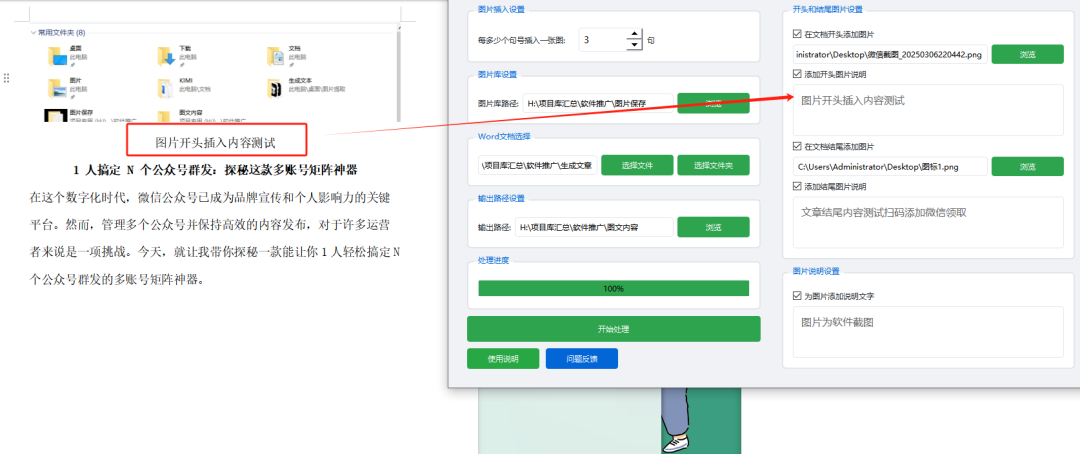Toggle 在文档结尾添加图片 checkbox
Image resolution: width=1080 pixels, height=454 pixels.
798,146
